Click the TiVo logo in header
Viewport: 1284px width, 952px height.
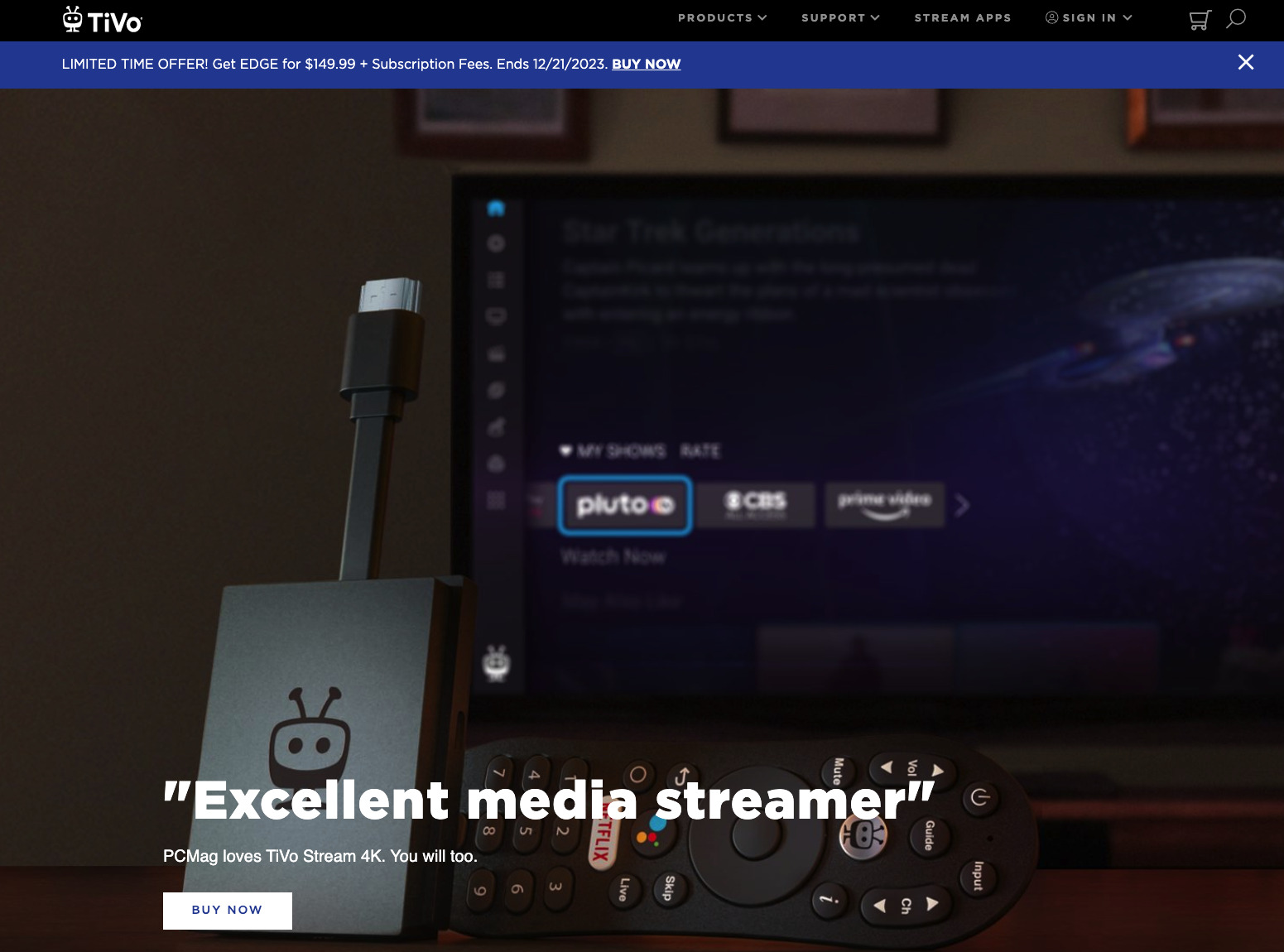102,20
